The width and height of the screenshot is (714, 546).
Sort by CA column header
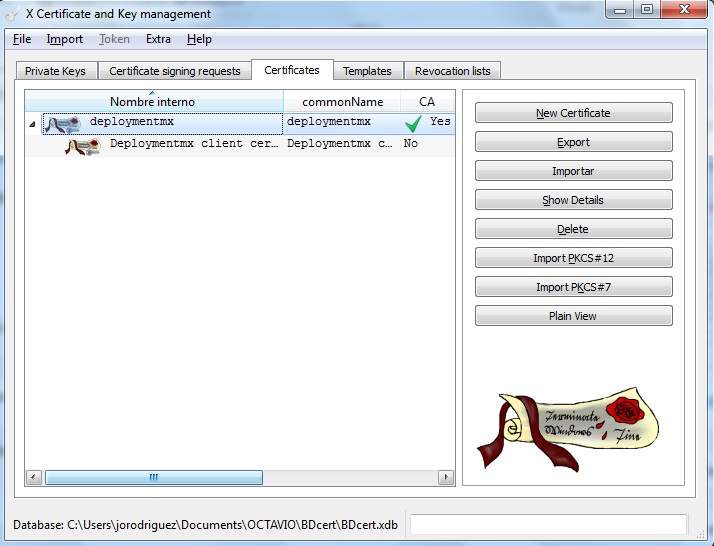pos(427,102)
